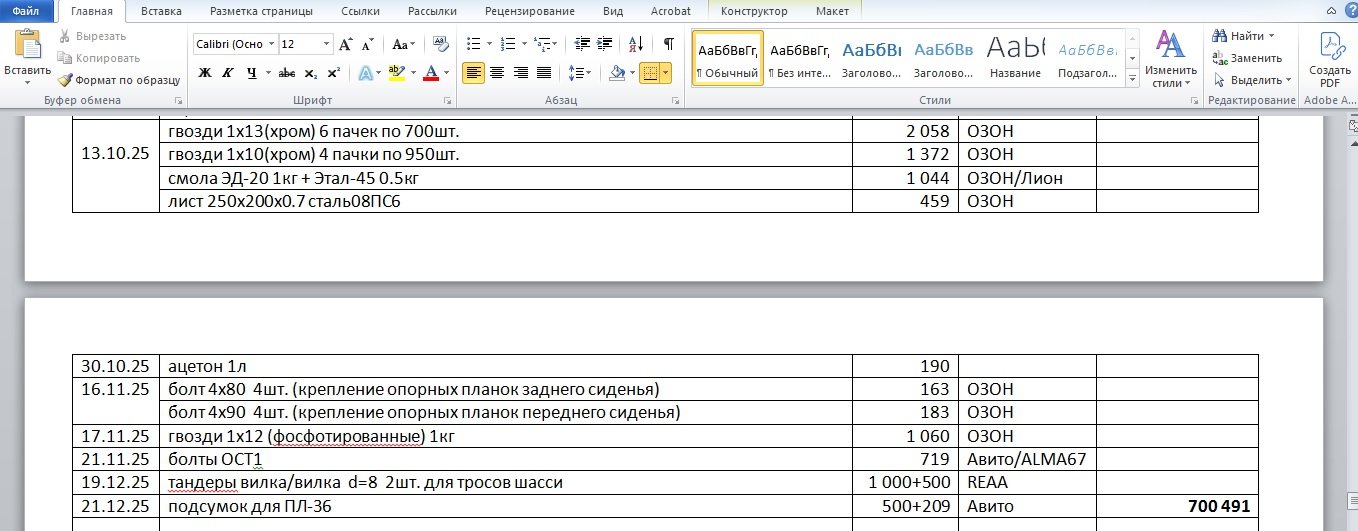Expand the styles gallery with bottom arrow
This screenshot has width=1358, height=531.
(x=1132, y=80)
